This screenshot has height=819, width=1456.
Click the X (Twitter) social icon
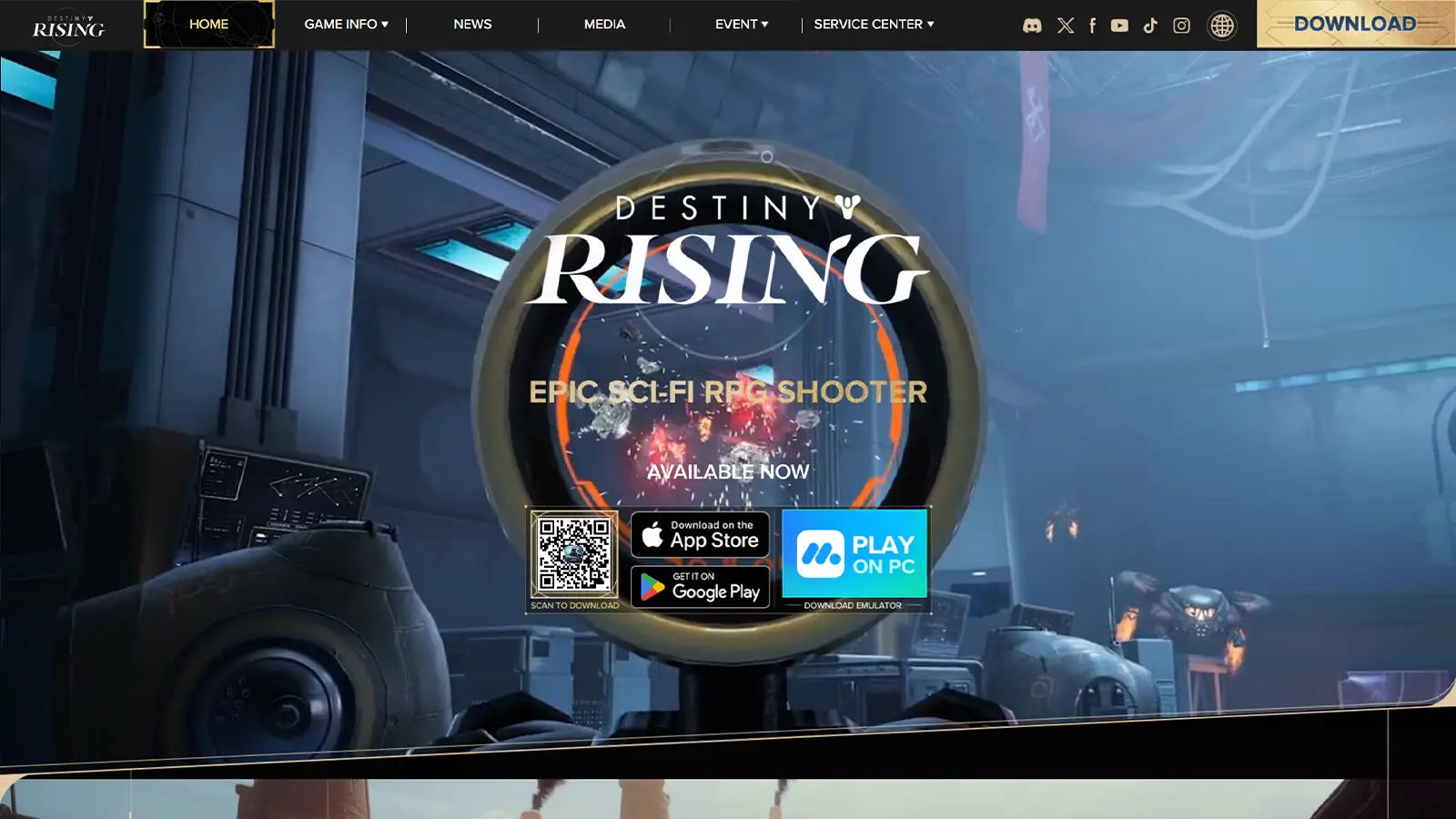(x=1065, y=25)
